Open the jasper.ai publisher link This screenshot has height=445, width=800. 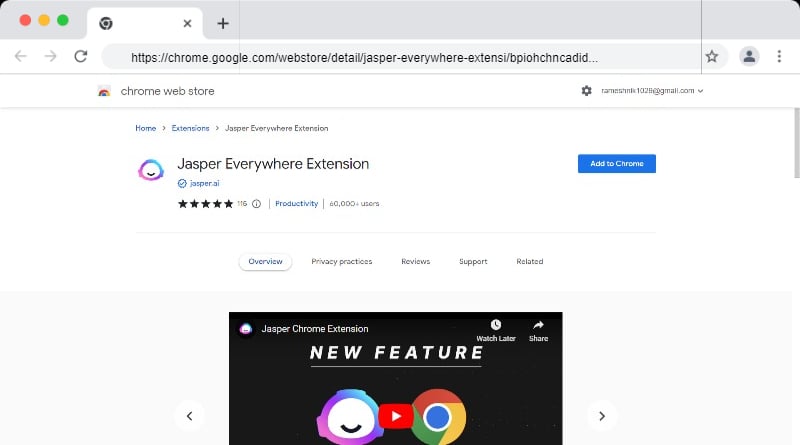click(204, 183)
